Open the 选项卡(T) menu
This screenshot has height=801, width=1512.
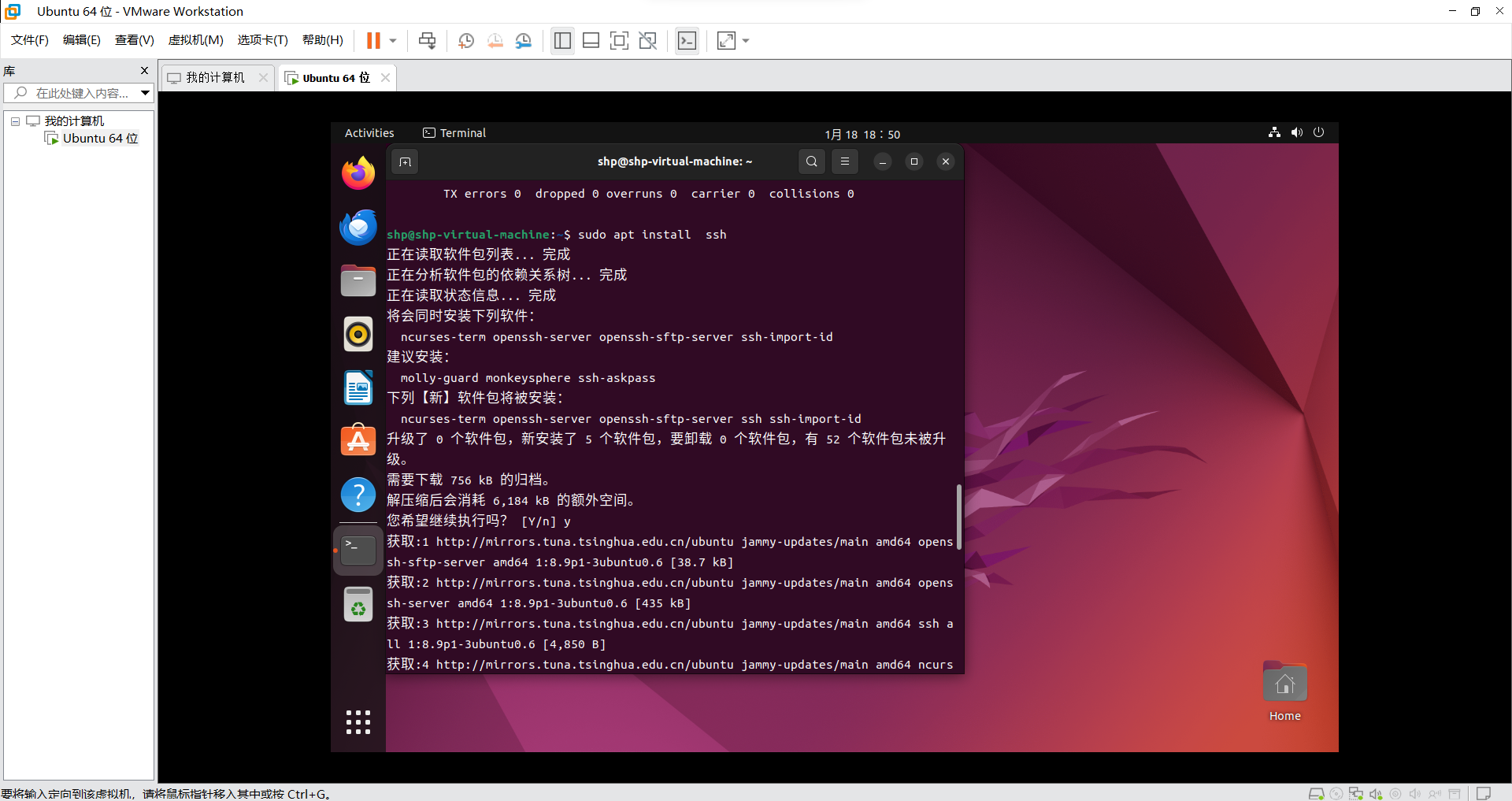click(263, 40)
